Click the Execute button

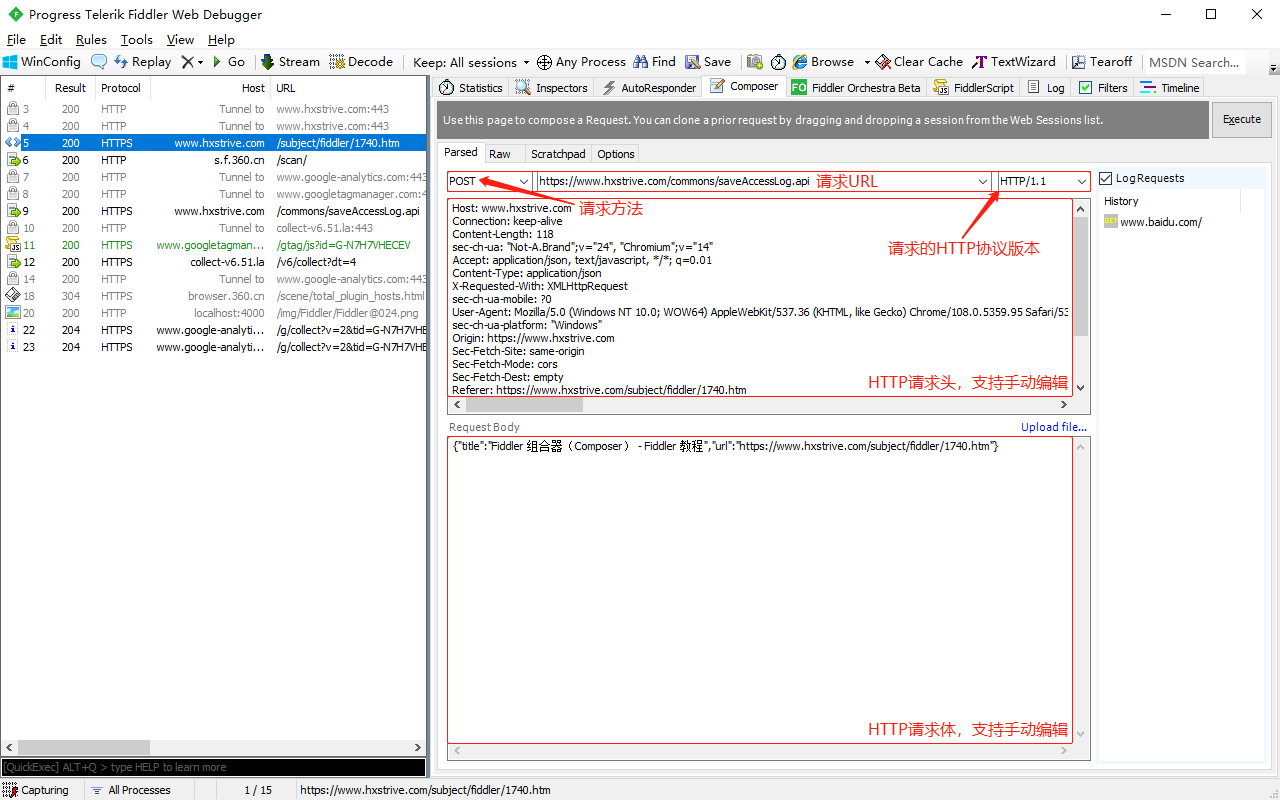pyautogui.click(x=1242, y=119)
